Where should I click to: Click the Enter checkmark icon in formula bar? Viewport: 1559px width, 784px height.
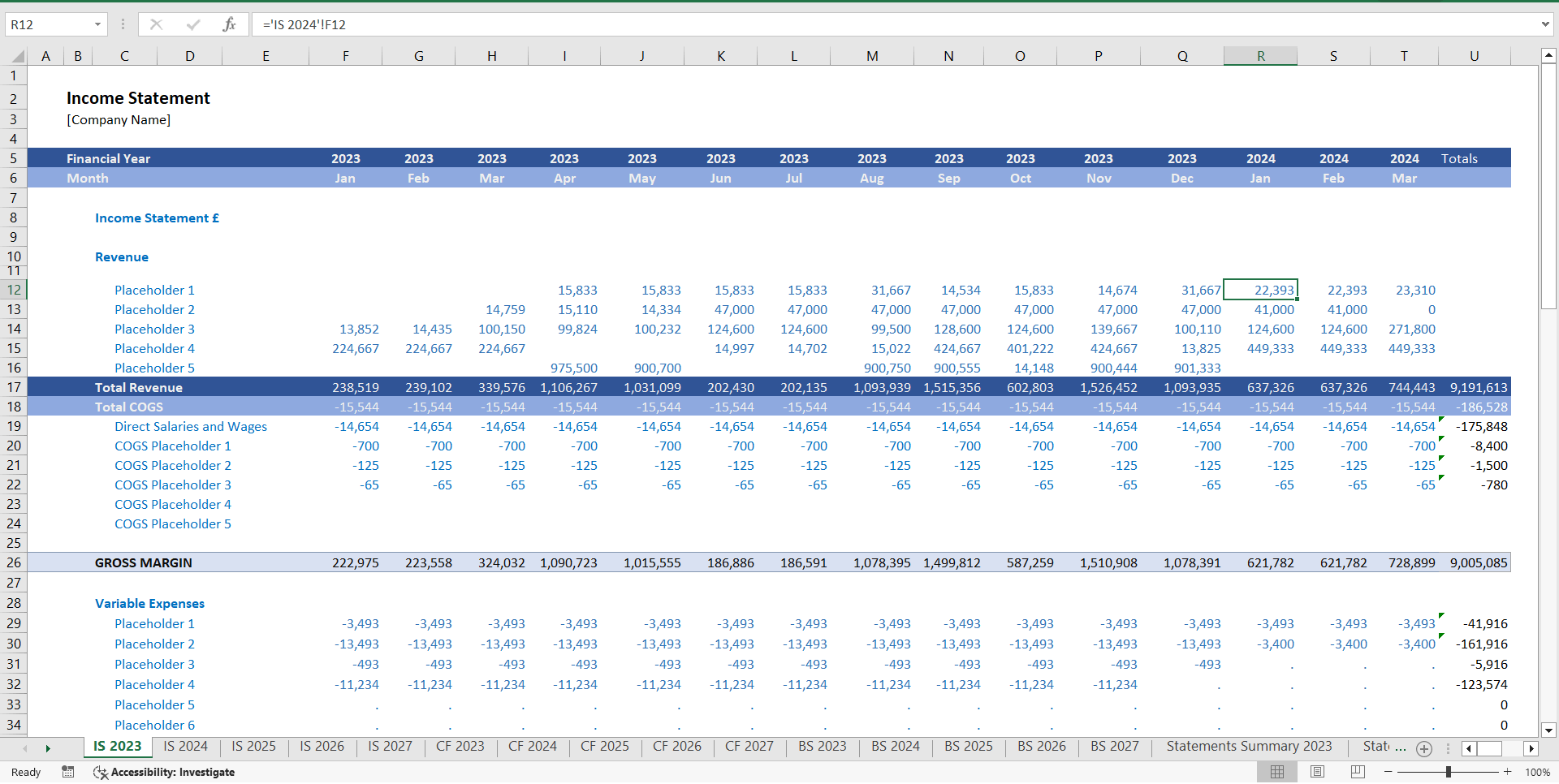click(x=193, y=24)
